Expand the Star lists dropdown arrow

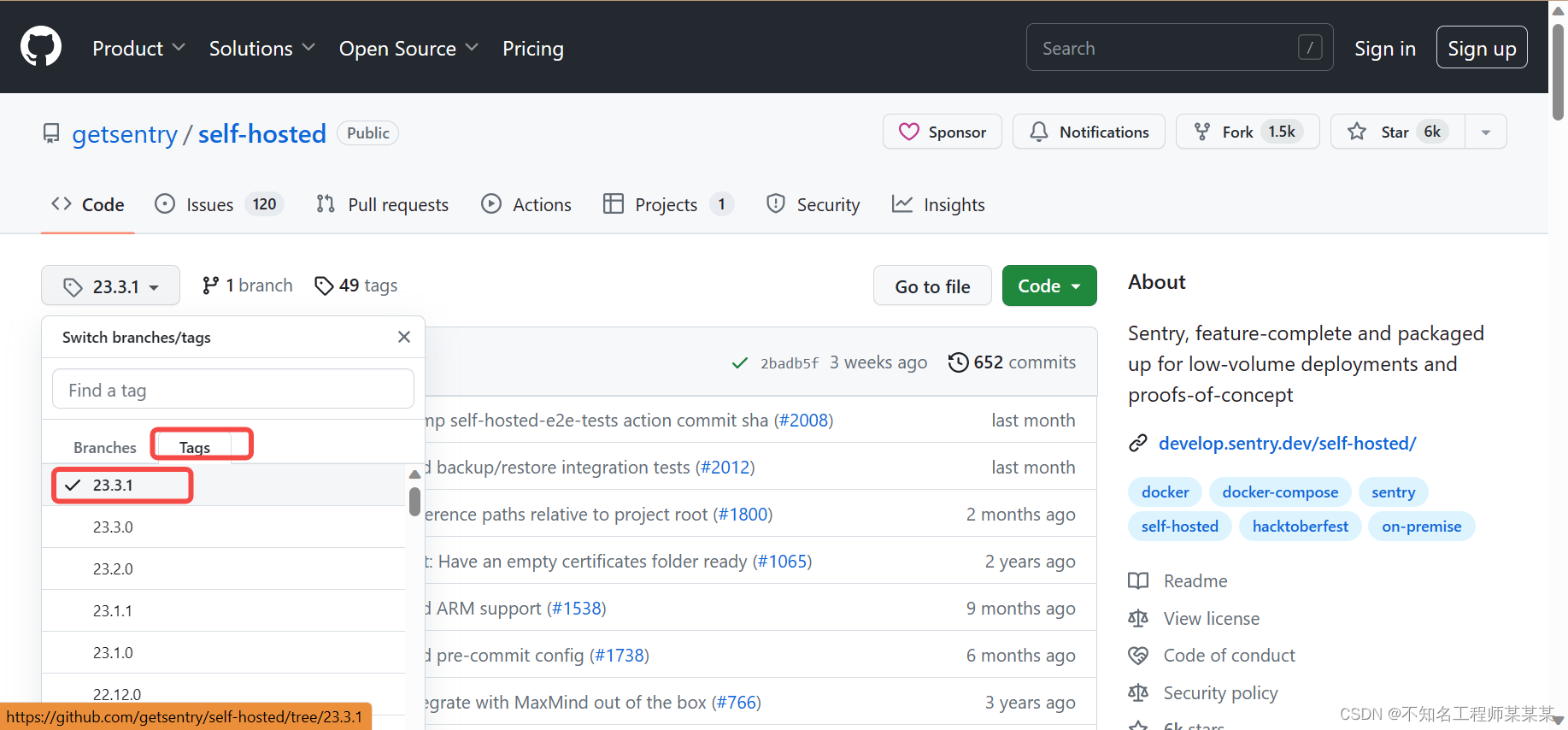[1486, 132]
